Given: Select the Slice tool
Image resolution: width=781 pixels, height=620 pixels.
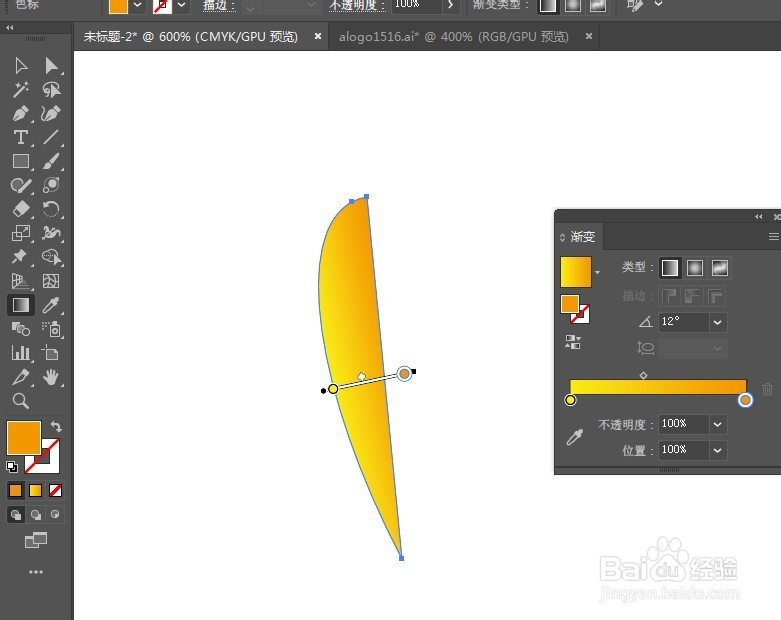Looking at the screenshot, I should [x=21, y=377].
